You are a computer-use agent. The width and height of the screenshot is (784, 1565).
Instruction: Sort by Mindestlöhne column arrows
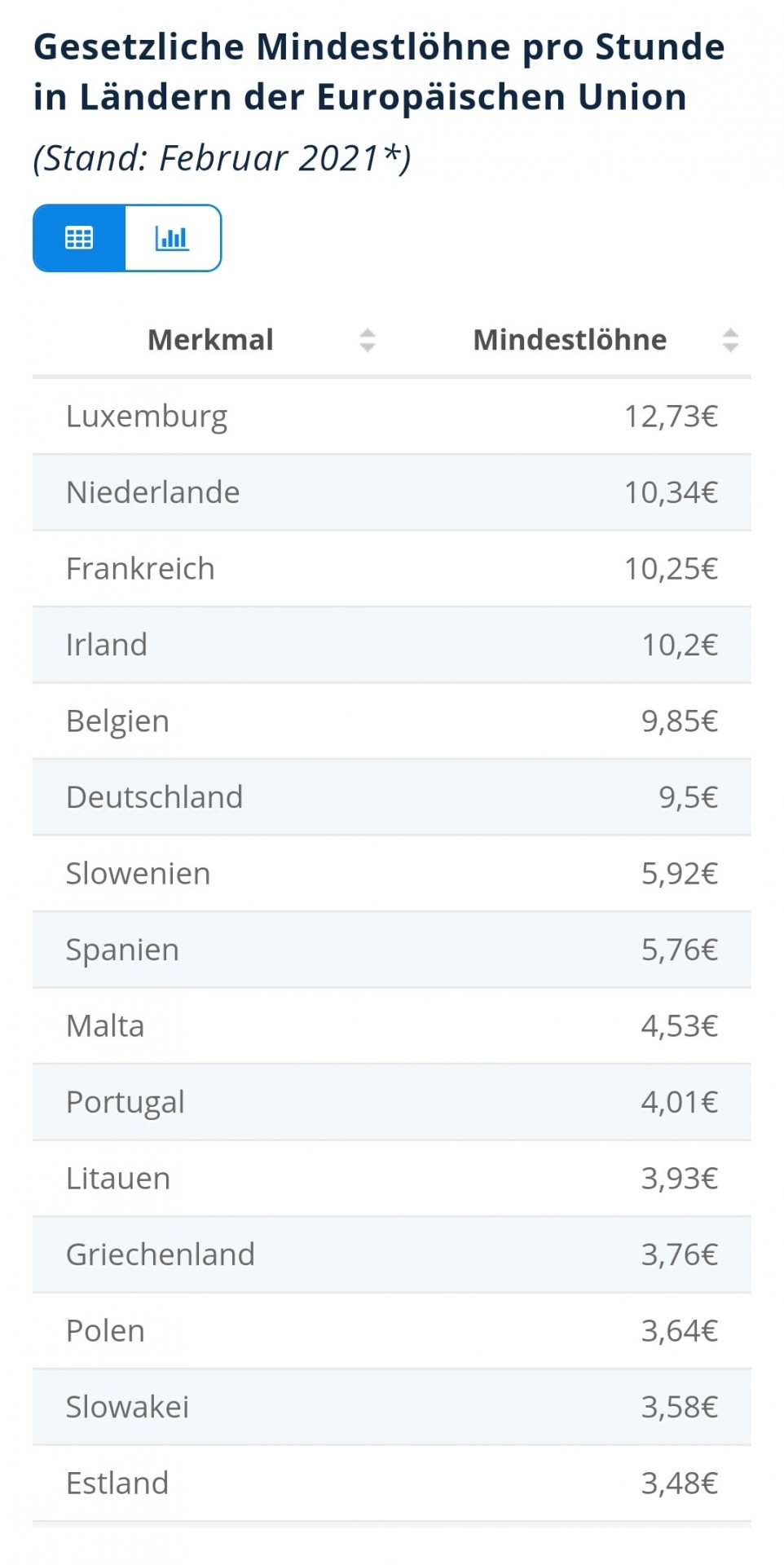pyautogui.click(x=730, y=340)
